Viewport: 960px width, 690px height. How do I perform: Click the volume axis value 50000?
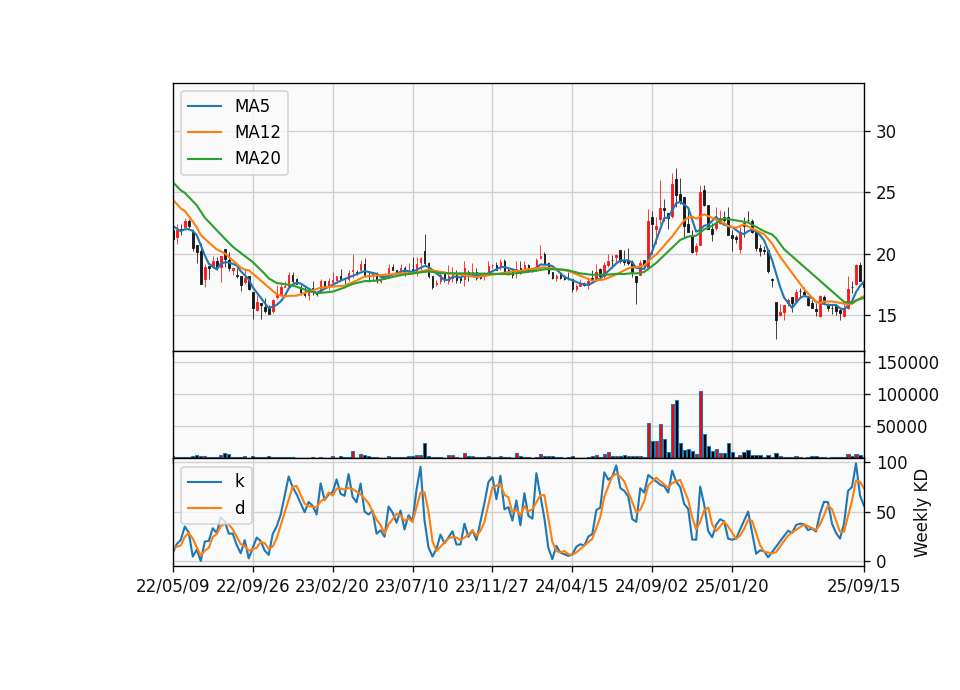pos(901,427)
